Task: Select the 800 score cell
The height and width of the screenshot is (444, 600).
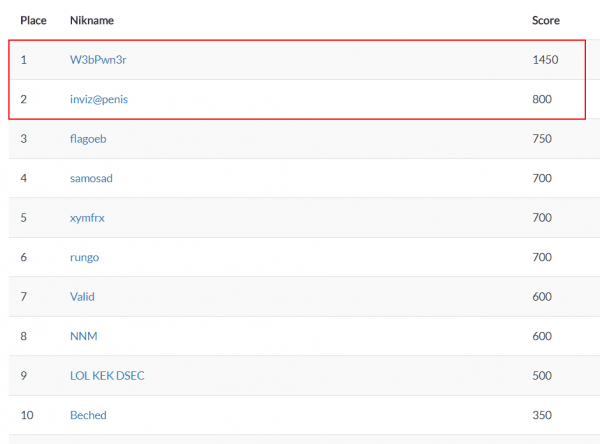Action: coord(542,99)
